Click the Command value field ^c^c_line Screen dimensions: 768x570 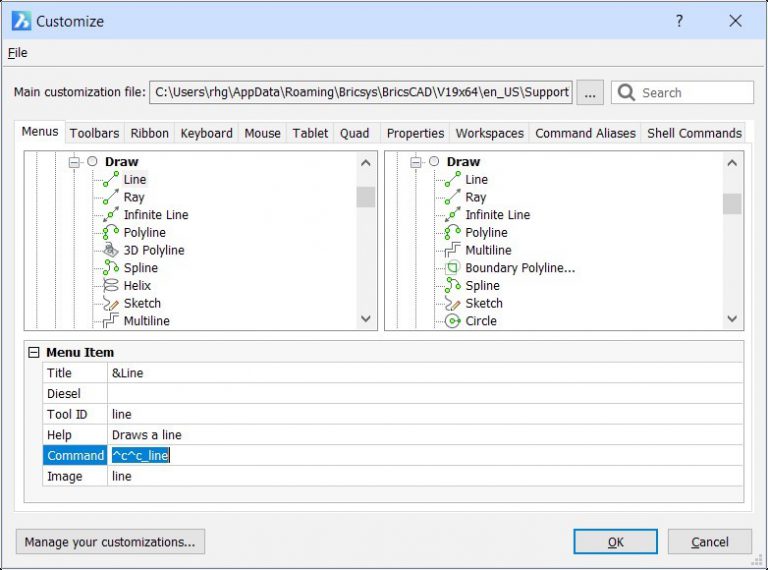coord(425,455)
